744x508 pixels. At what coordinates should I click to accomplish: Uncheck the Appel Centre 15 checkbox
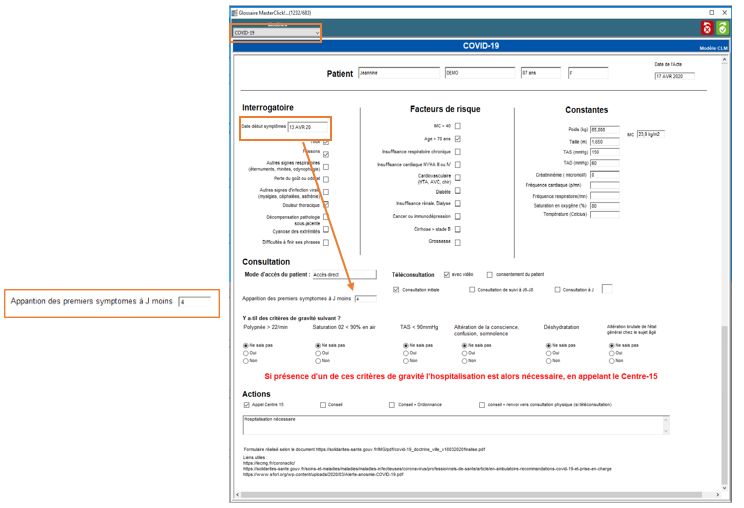tap(247, 405)
